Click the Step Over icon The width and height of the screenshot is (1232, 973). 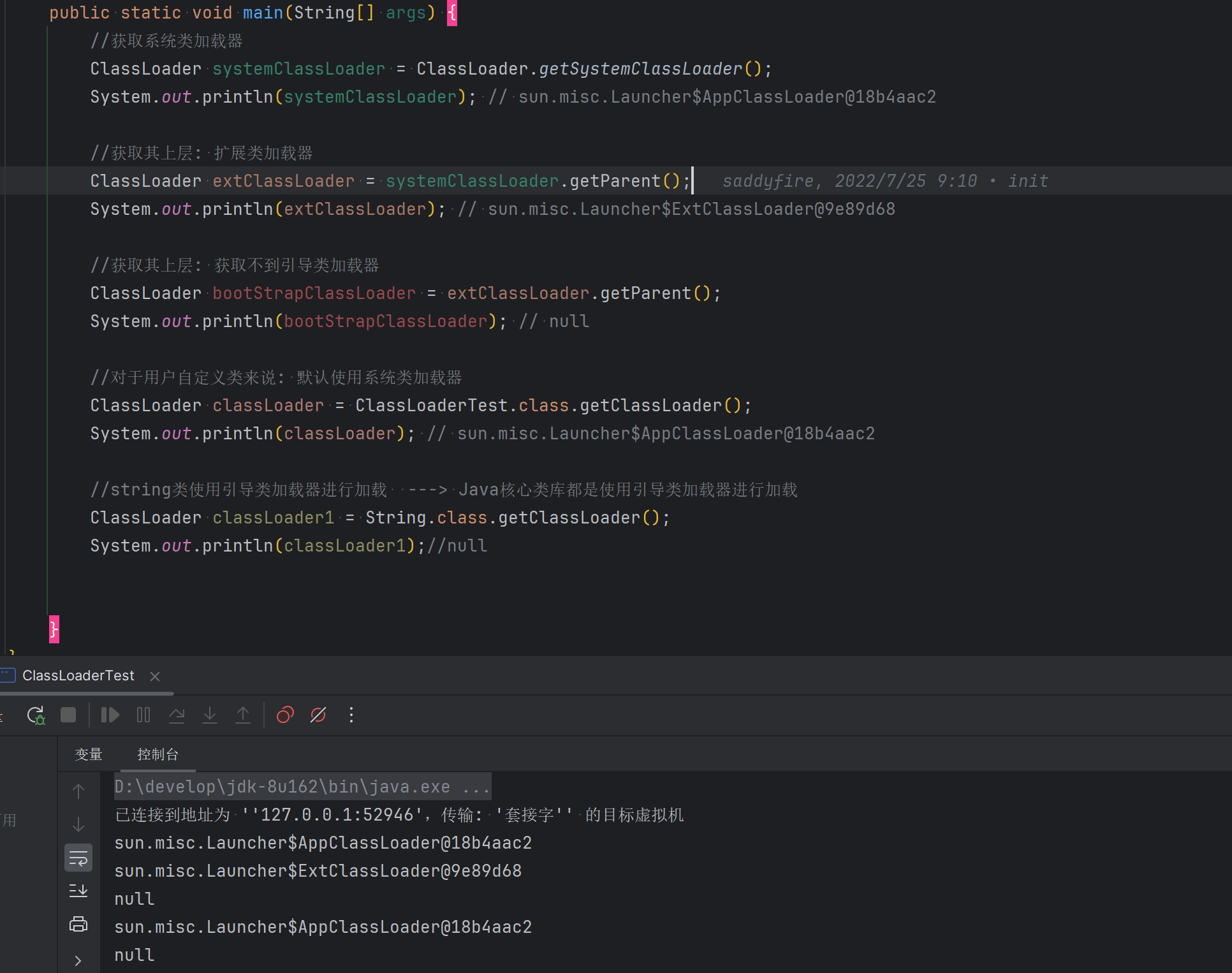tap(177, 715)
